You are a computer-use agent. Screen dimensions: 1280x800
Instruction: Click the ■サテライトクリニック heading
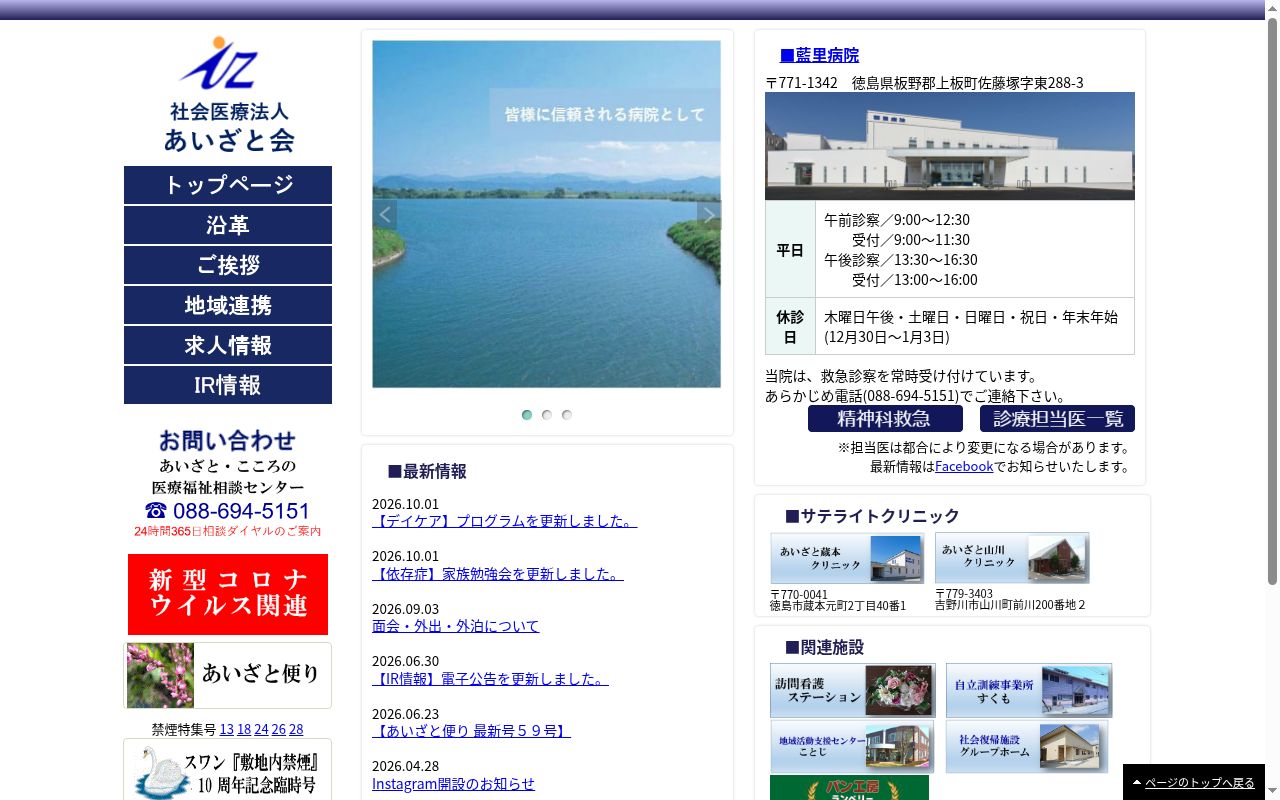click(x=872, y=516)
